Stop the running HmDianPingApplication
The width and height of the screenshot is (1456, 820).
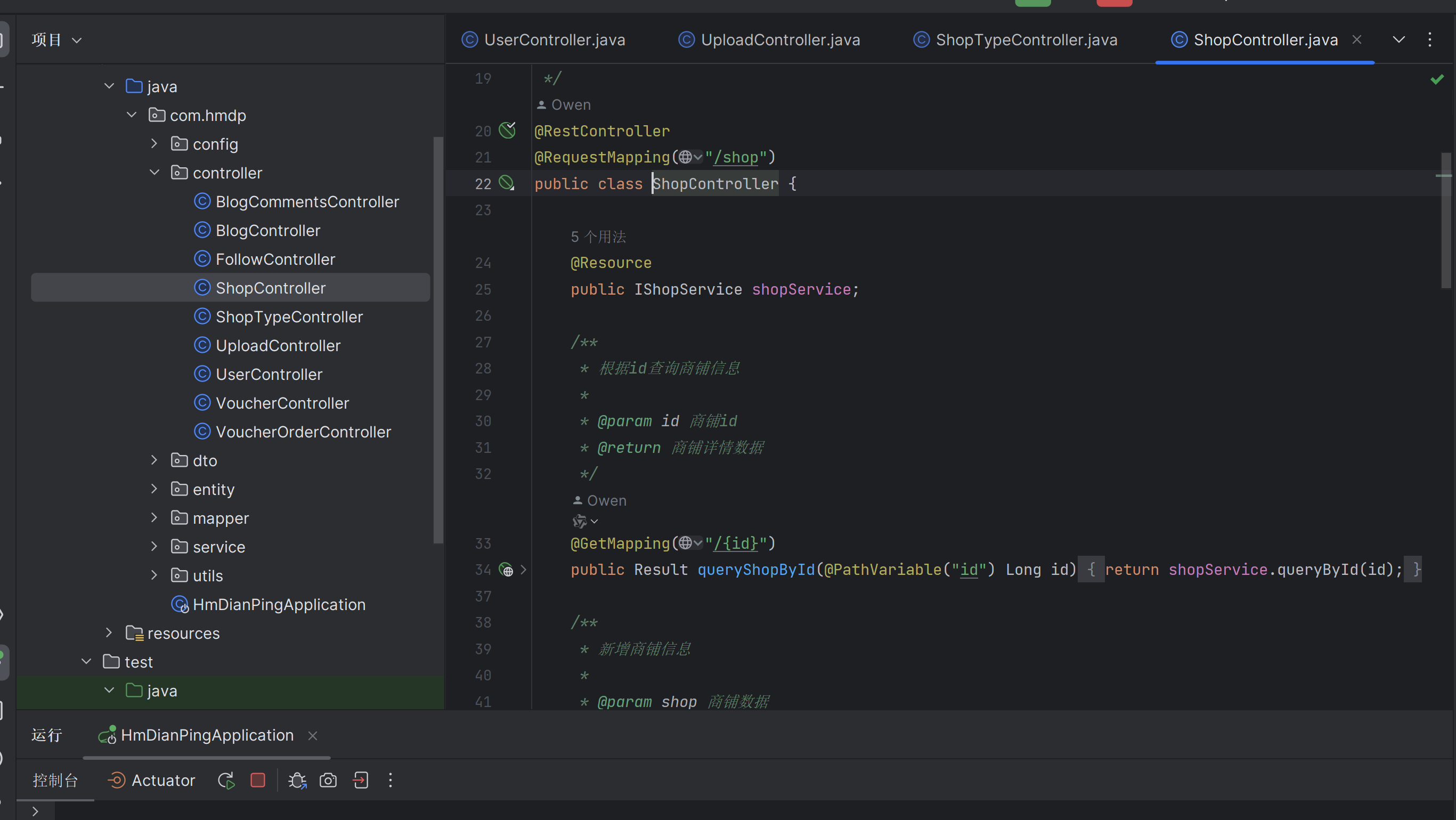pos(258,781)
